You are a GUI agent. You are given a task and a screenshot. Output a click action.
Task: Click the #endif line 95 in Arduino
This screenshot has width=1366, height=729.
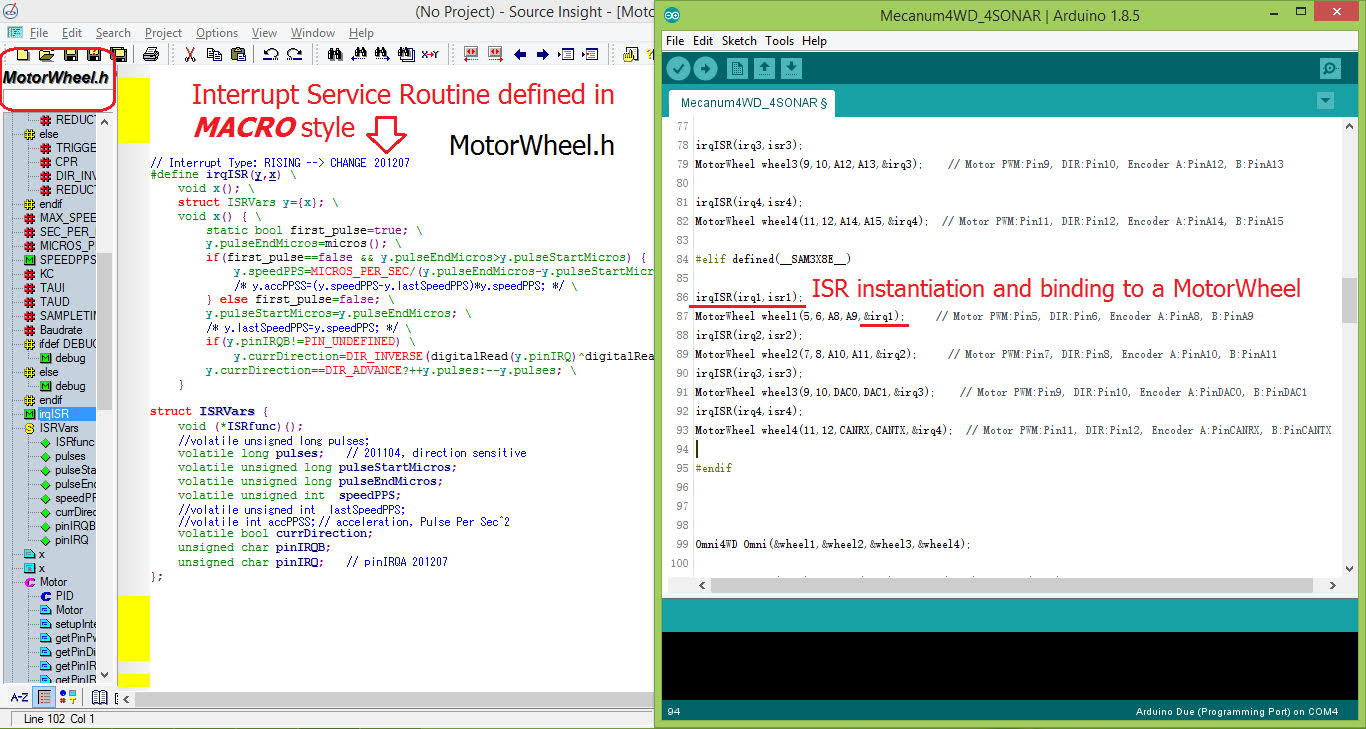[x=713, y=468]
